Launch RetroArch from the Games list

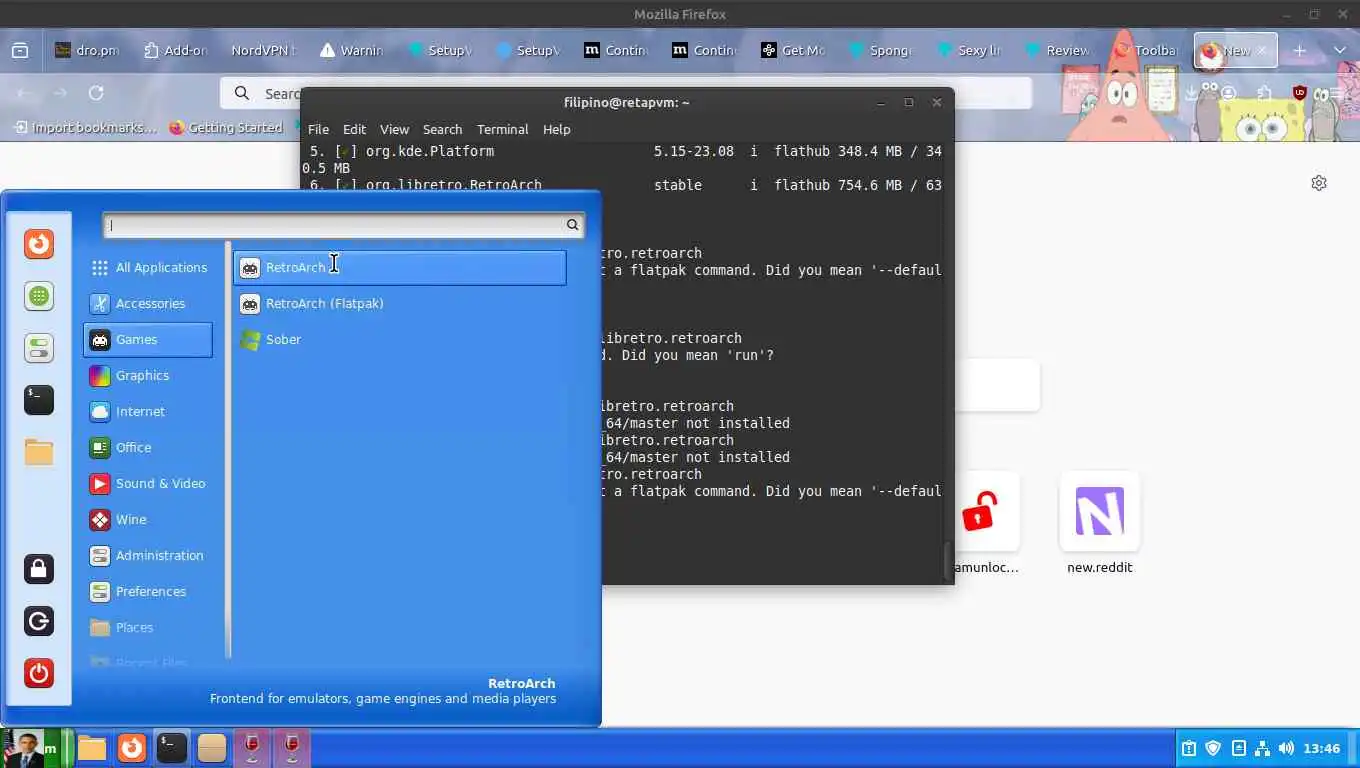point(400,267)
